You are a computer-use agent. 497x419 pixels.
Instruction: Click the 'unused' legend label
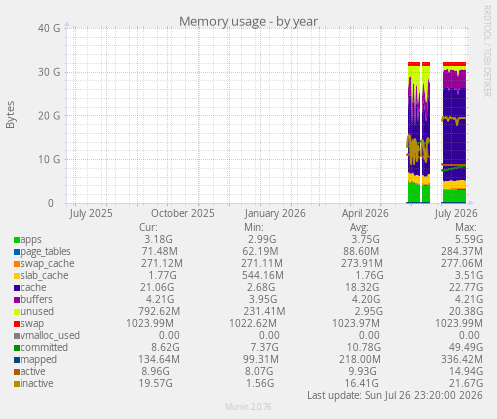[37, 312]
